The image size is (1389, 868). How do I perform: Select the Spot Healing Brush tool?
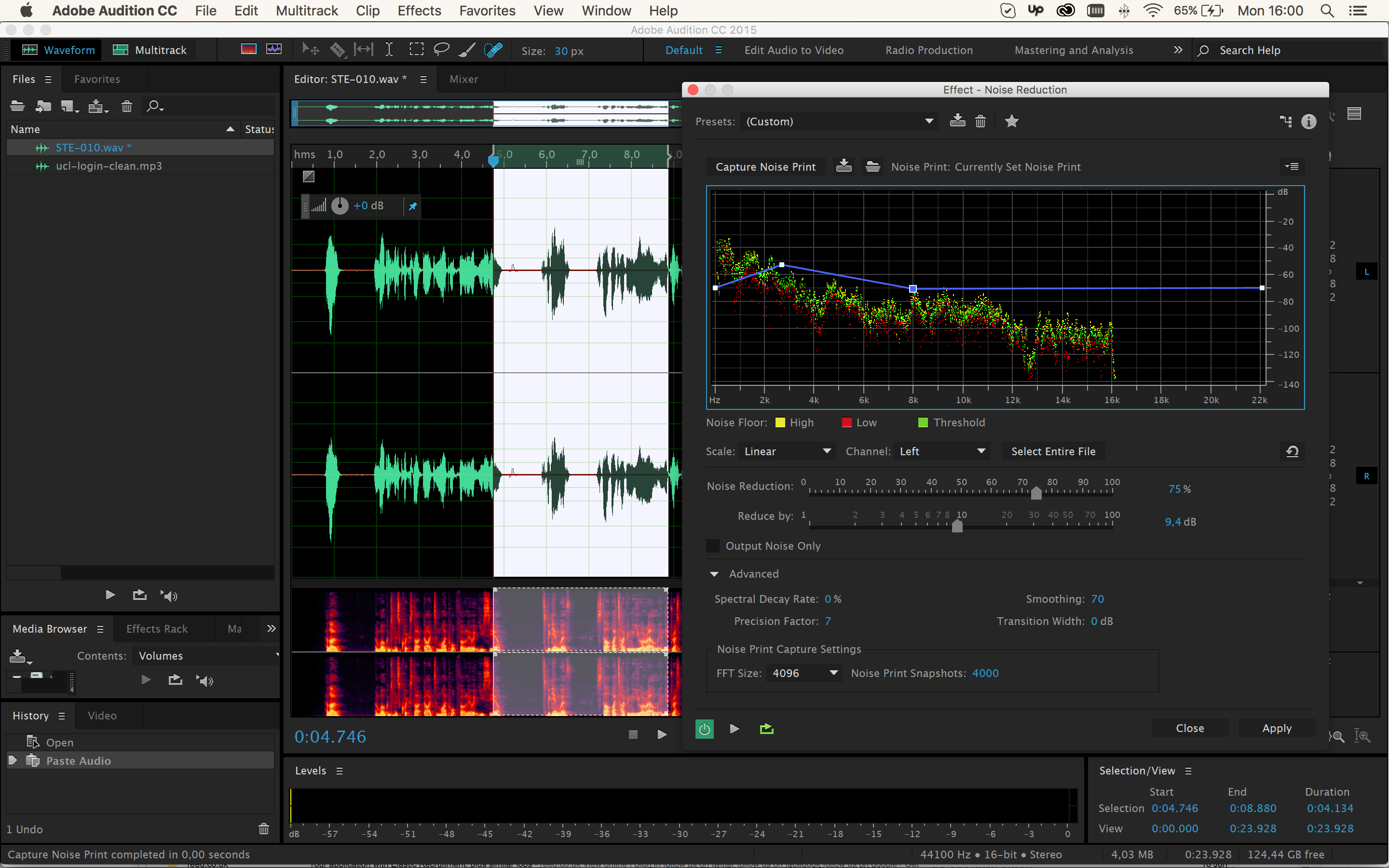493,50
